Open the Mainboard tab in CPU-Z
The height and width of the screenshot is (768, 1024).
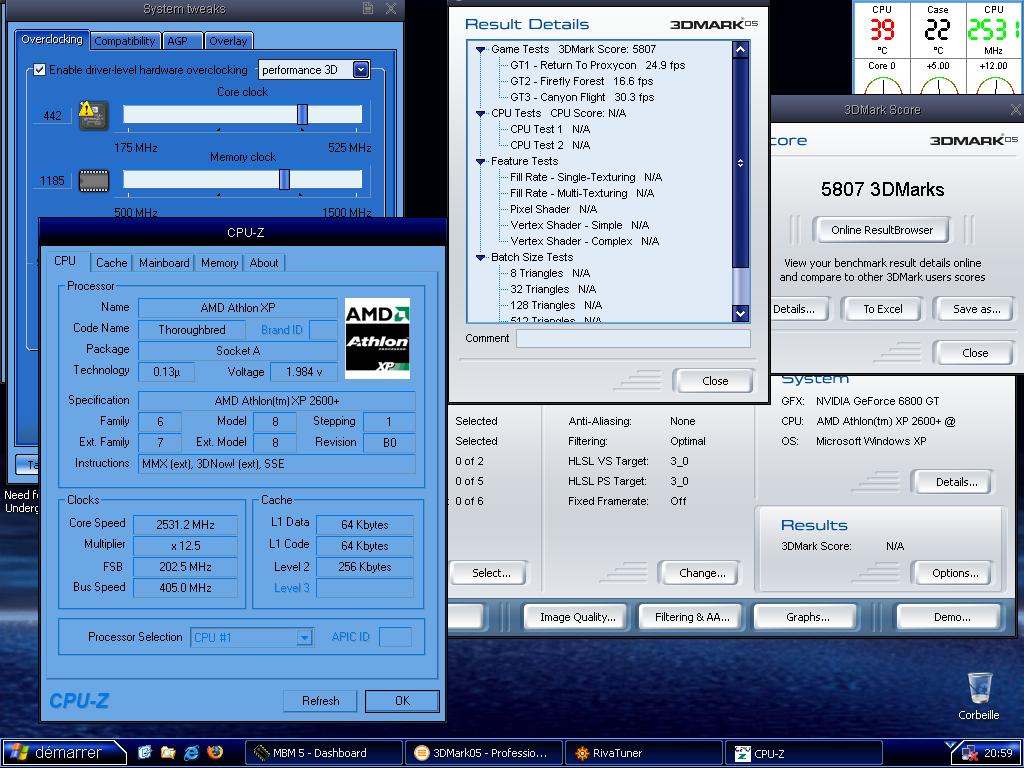pos(164,263)
